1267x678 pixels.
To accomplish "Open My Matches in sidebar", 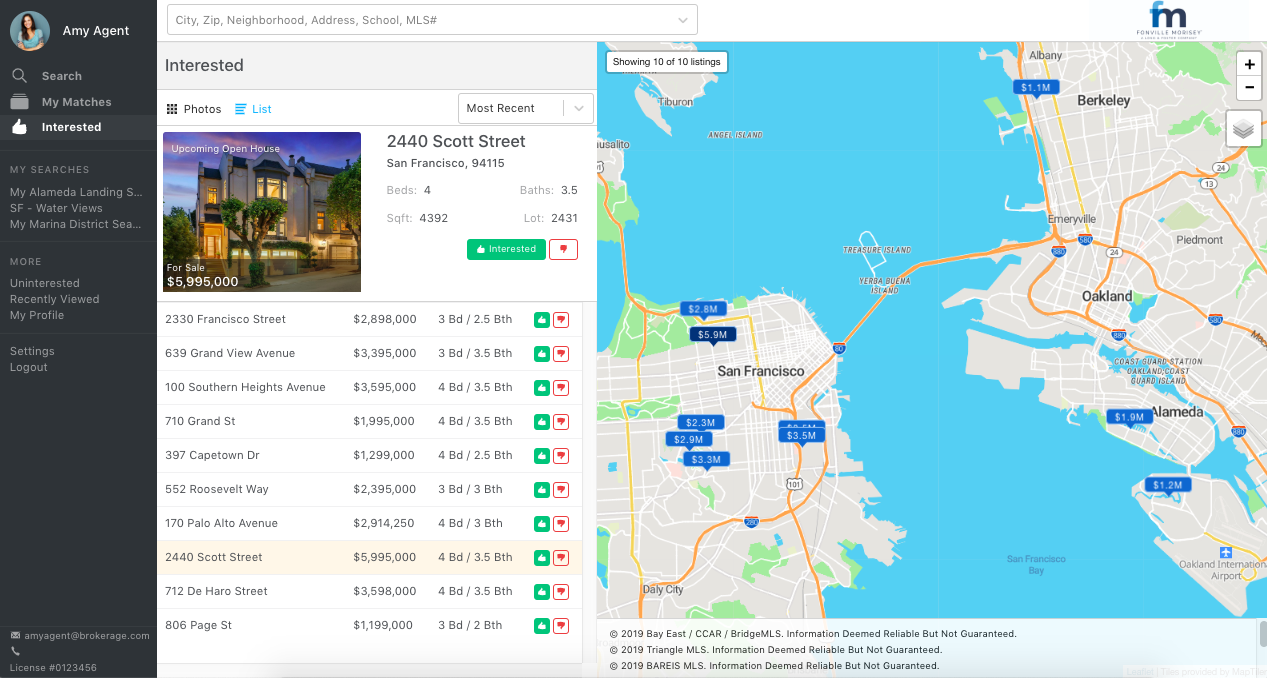I will tap(76, 102).
